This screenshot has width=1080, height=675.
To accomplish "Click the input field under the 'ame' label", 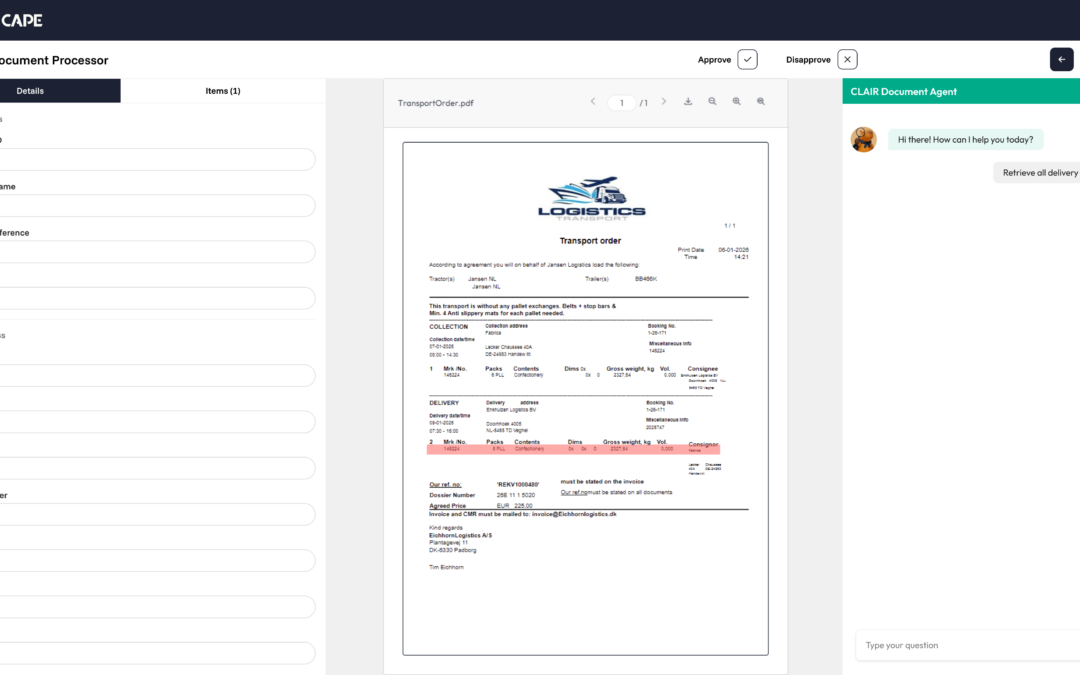I will 157,205.
